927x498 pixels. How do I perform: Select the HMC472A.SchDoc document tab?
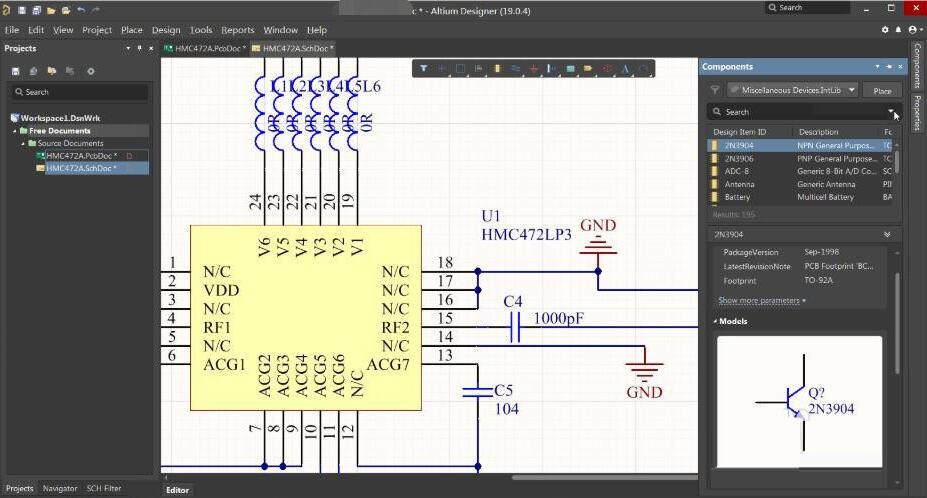(x=293, y=48)
